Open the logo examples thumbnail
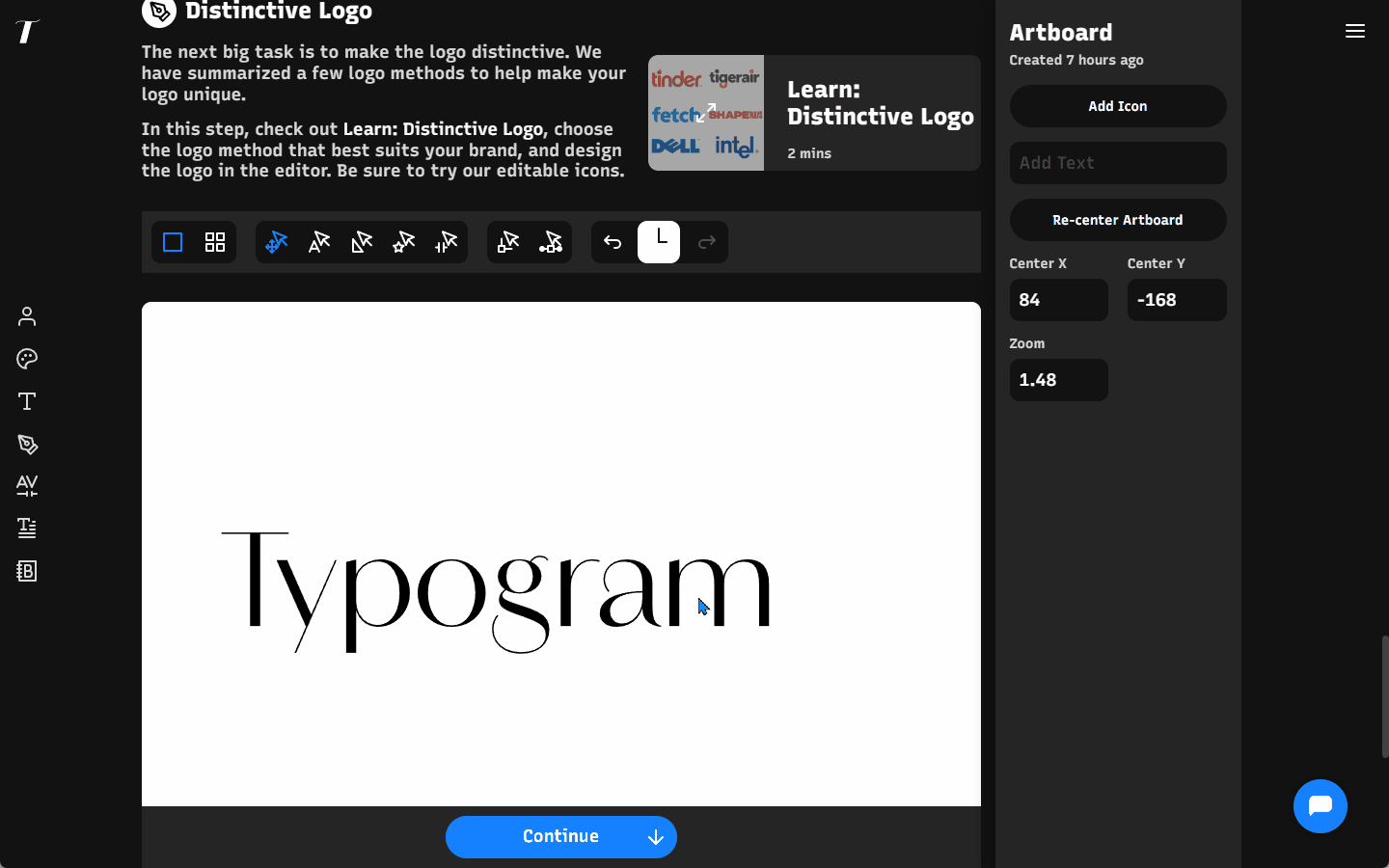Image resolution: width=1389 pixels, height=868 pixels. pyautogui.click(x=706, y=113)
